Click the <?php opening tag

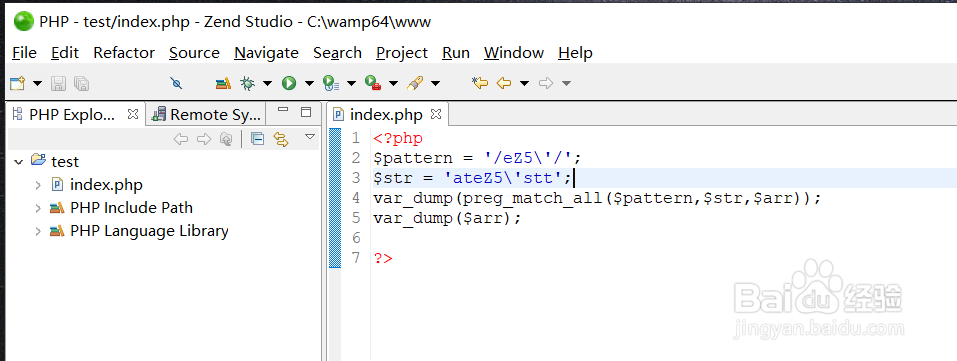tap(398, 139)
